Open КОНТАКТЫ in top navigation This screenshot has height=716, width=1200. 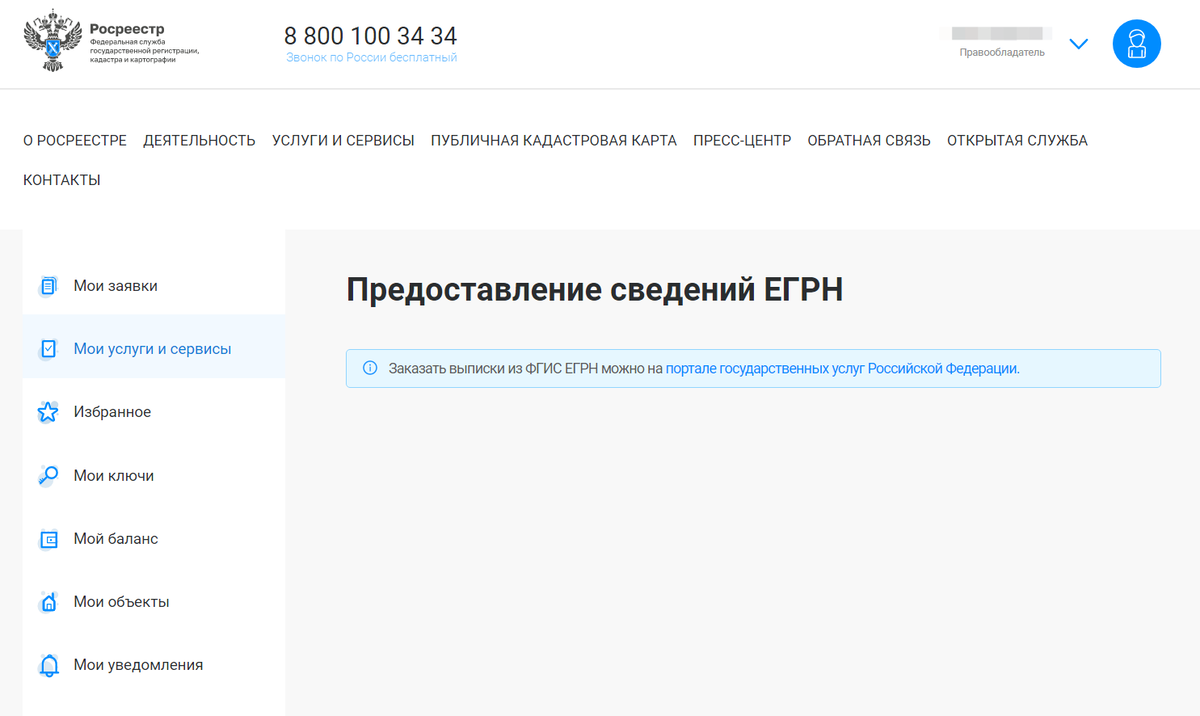point(62,181)
